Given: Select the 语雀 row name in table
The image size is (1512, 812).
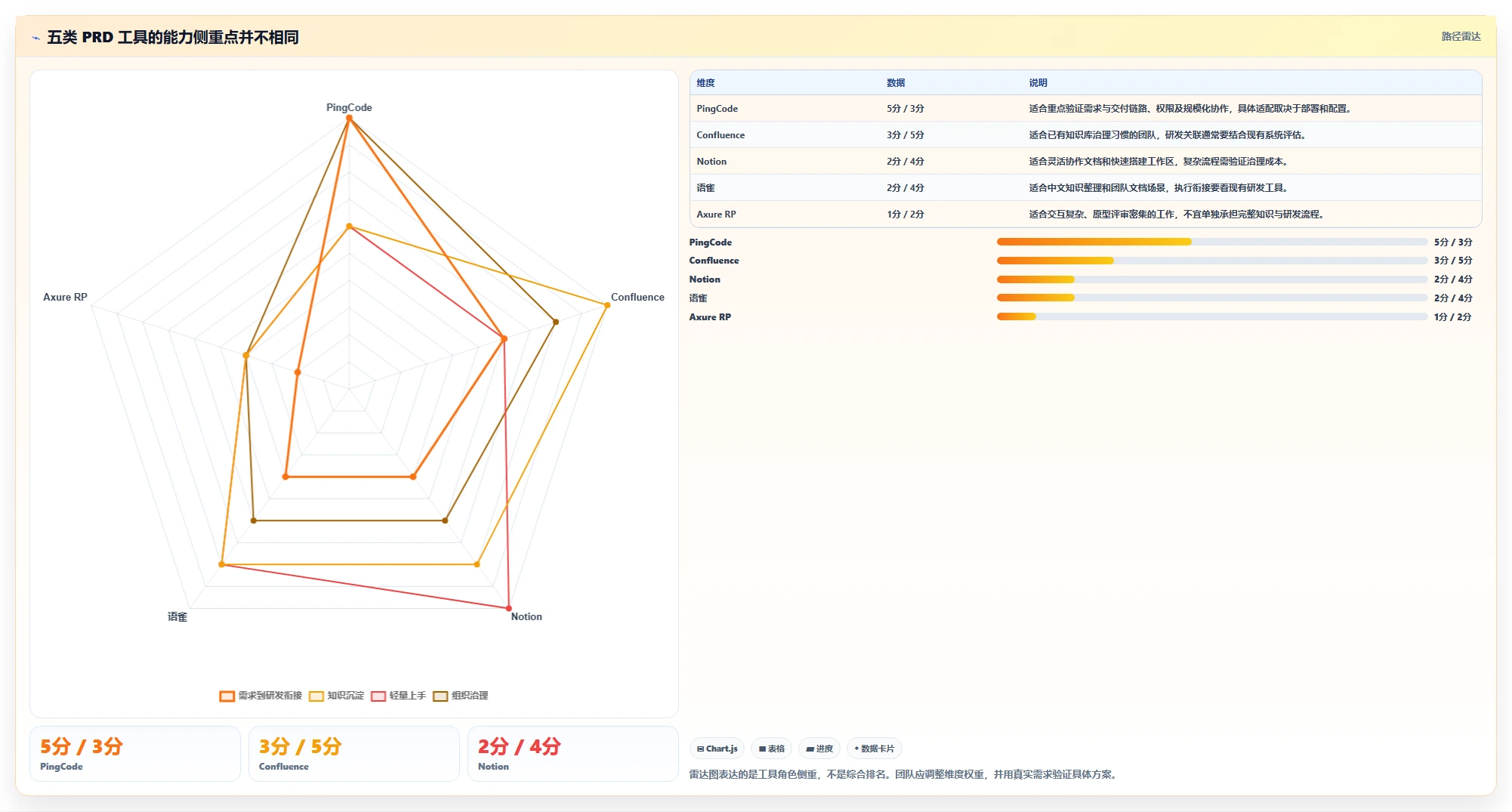Looking at the screenshot, I should 705,188.
